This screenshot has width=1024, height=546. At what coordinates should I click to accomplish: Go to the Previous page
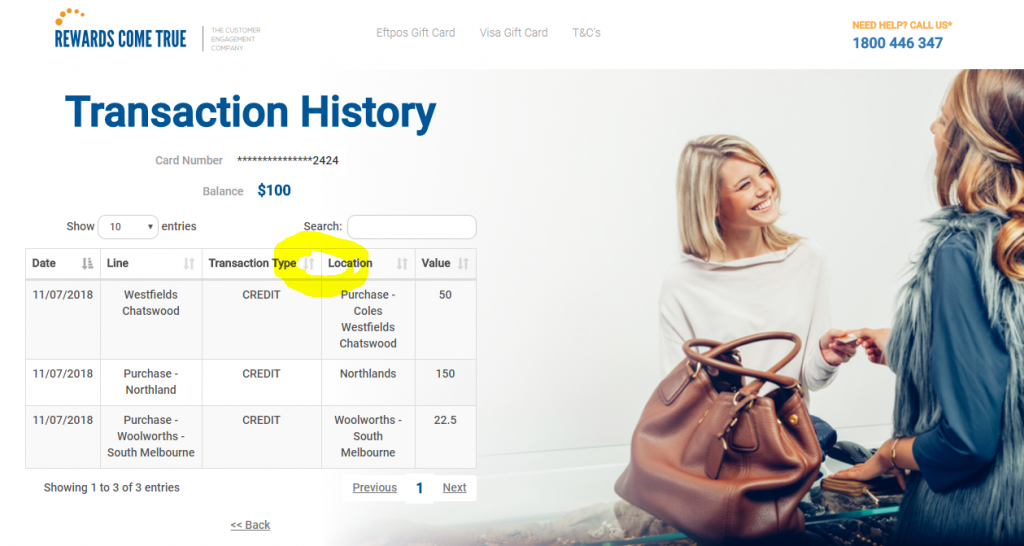374,488
